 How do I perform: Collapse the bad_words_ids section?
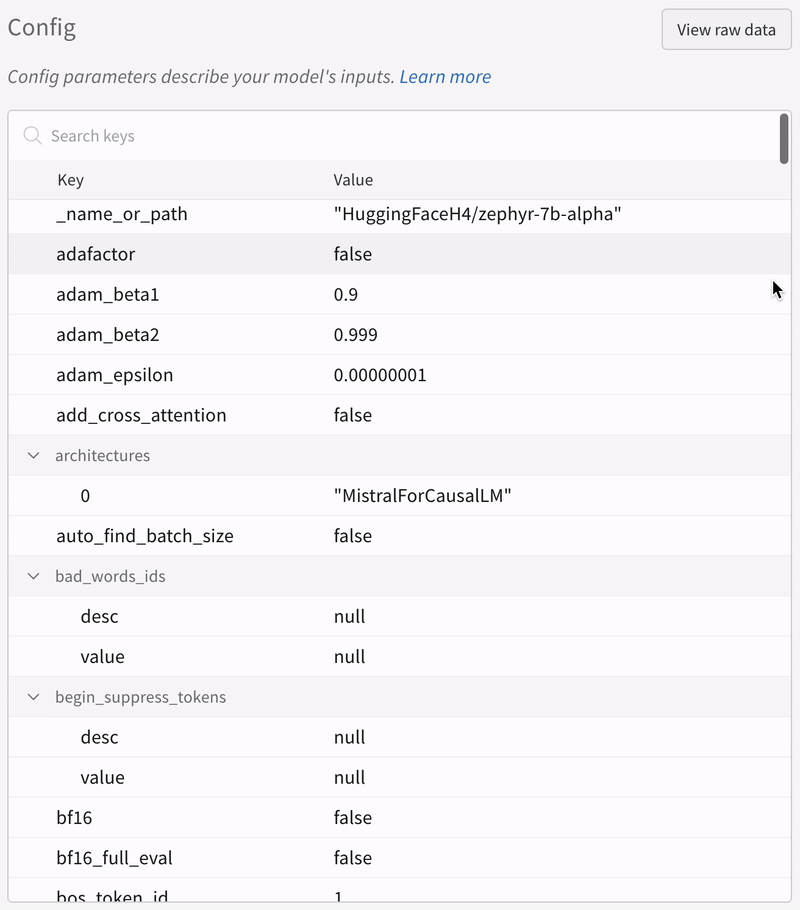pyautogui.click(x=33, y=576)
